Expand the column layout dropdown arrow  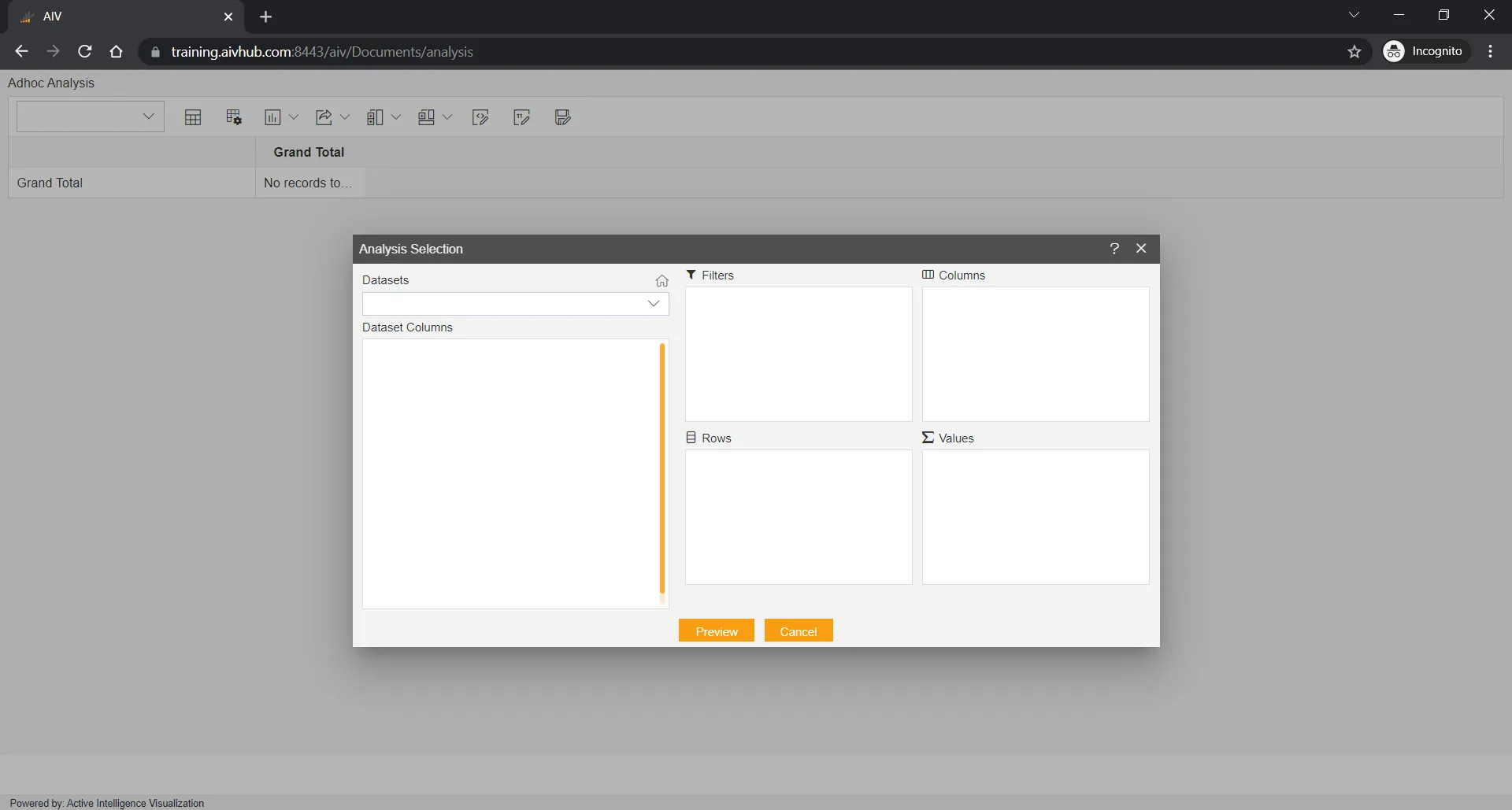click(x=396, y=117)
